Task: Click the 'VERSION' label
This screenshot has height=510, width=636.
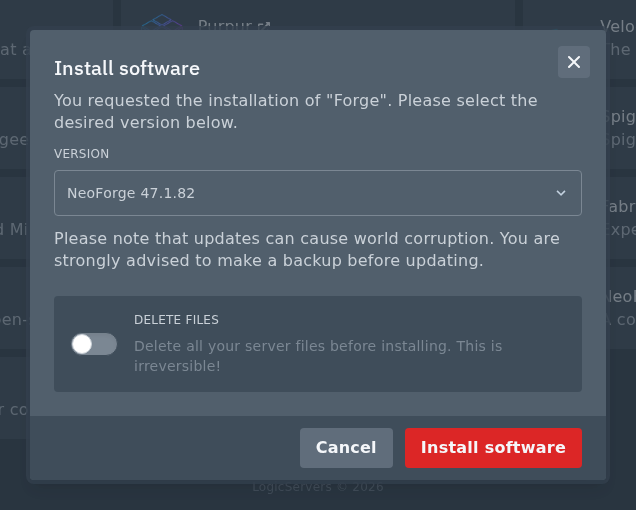Action: (x=82, y=154)
